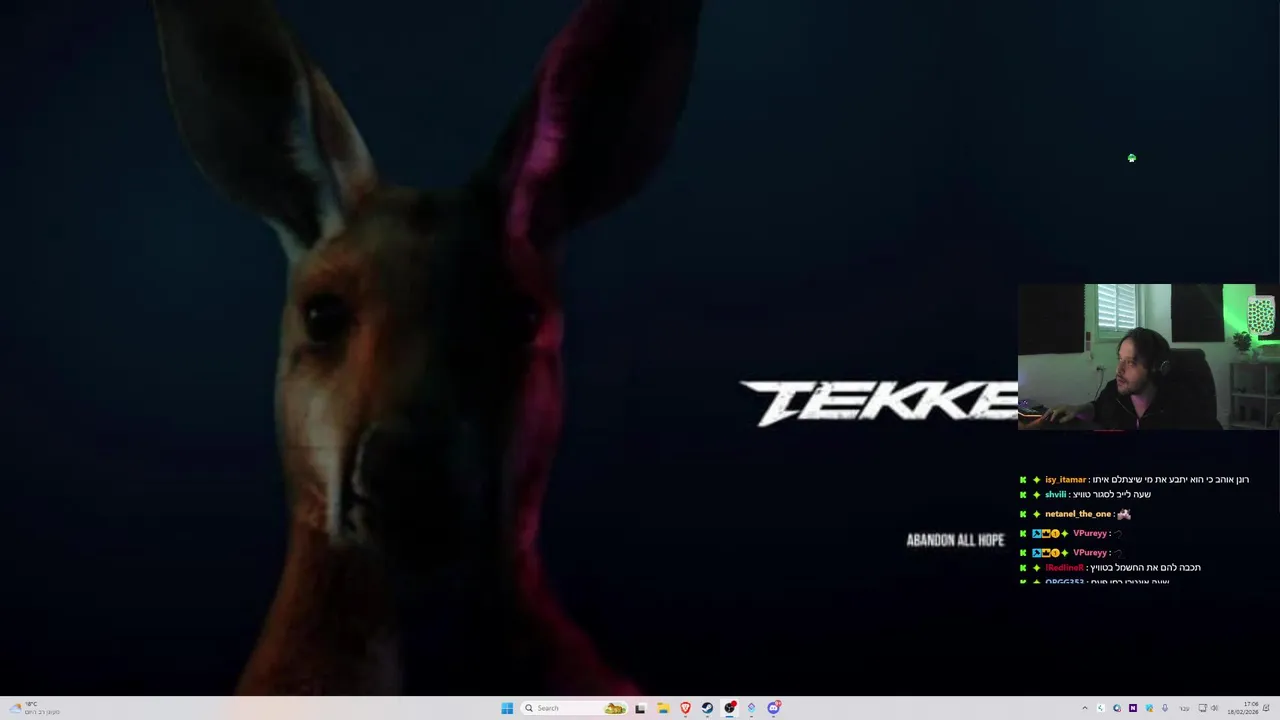The width and height of the screenshot is (1280, 720).
Task: Open Steam from the taskbar
Action: 707,708
